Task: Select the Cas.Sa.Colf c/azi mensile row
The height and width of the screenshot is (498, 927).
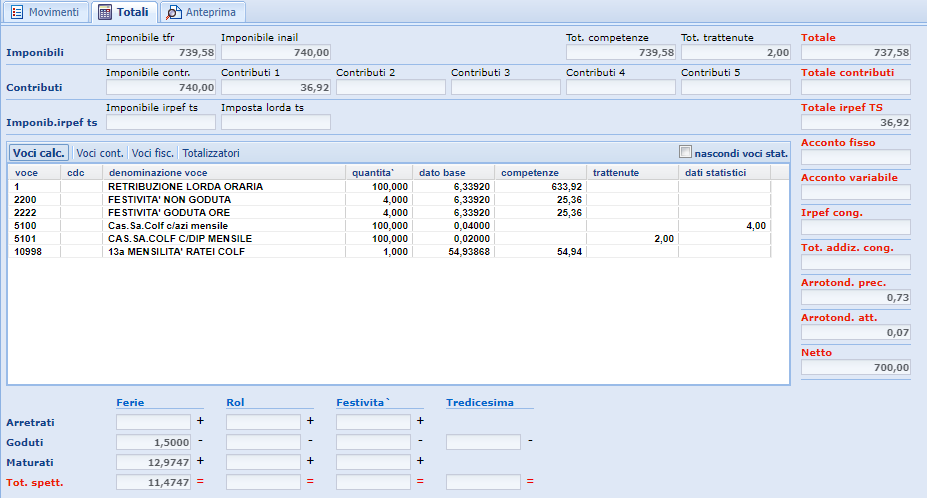Action: [x=390, y=225]
